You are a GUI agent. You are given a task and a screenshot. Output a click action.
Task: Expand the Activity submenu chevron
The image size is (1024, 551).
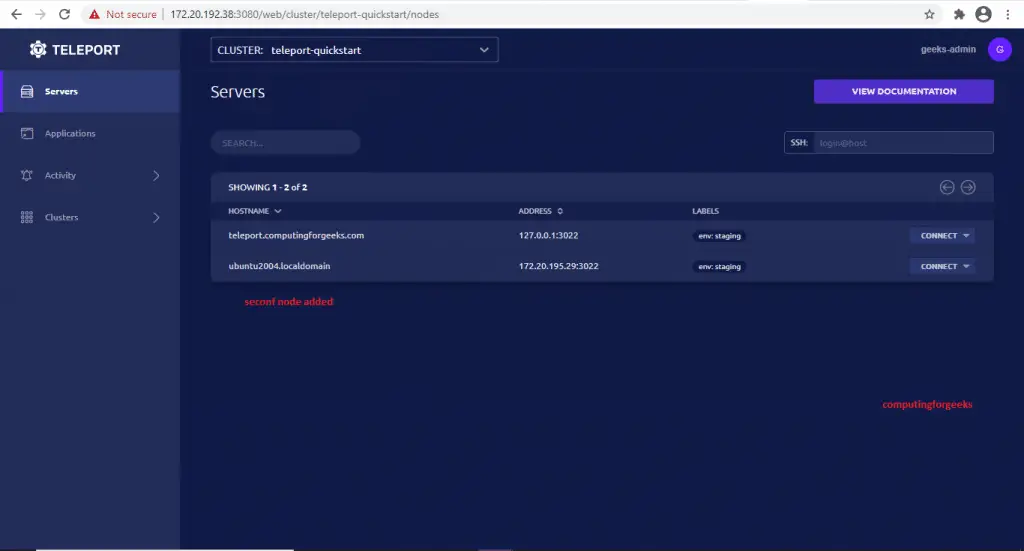click(156, 176)
